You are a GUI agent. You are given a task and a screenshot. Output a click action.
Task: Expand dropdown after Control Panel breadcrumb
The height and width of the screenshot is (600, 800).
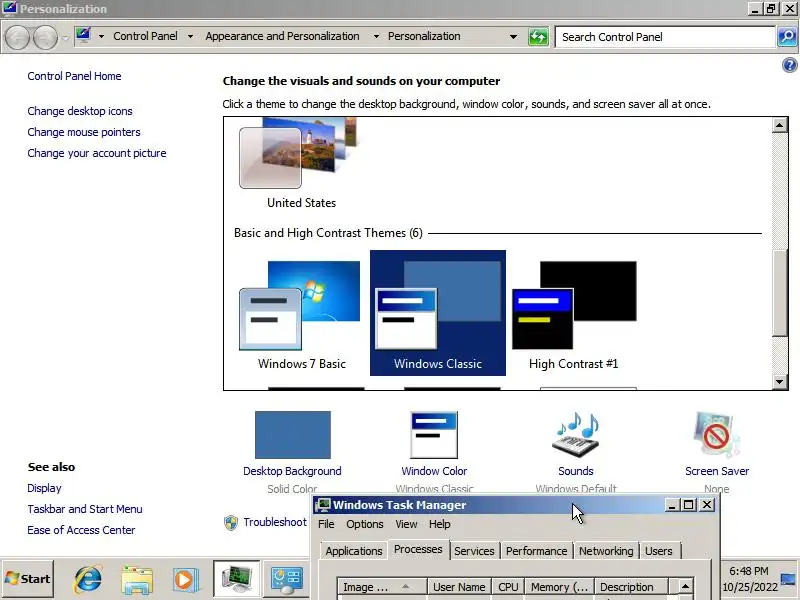(x=190, y=37)
